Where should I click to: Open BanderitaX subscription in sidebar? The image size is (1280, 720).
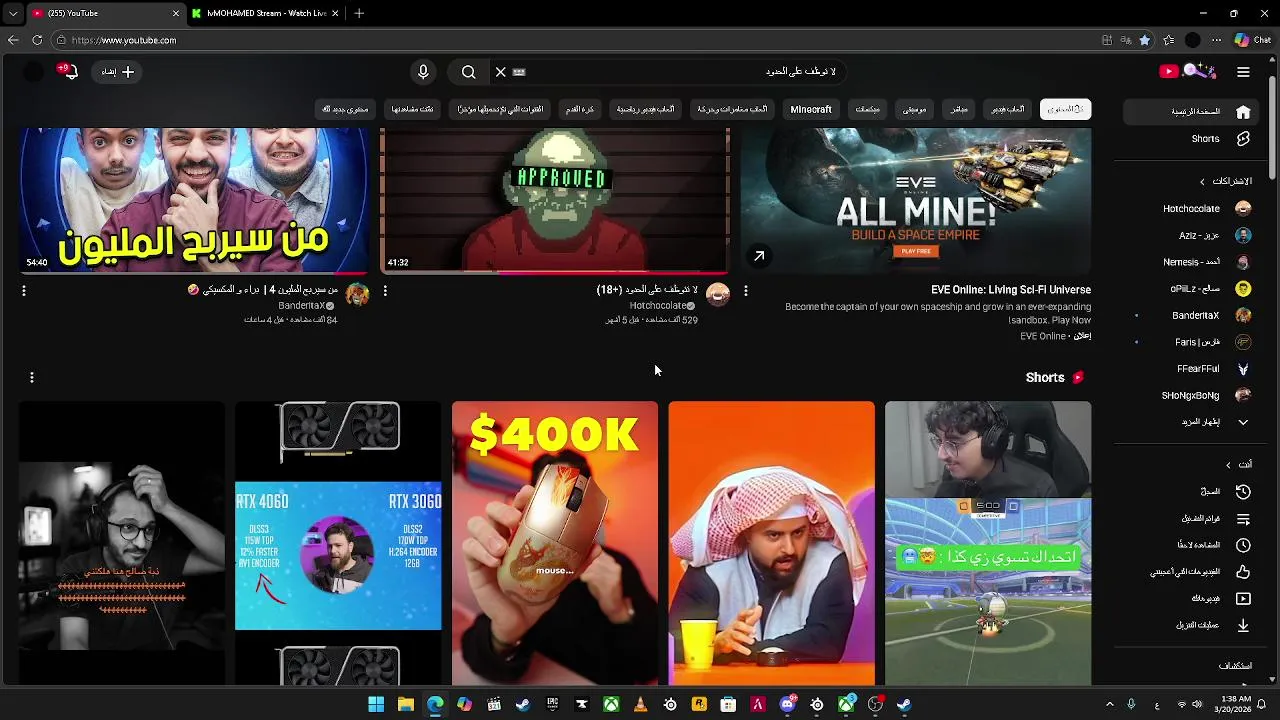(1192, 315)
